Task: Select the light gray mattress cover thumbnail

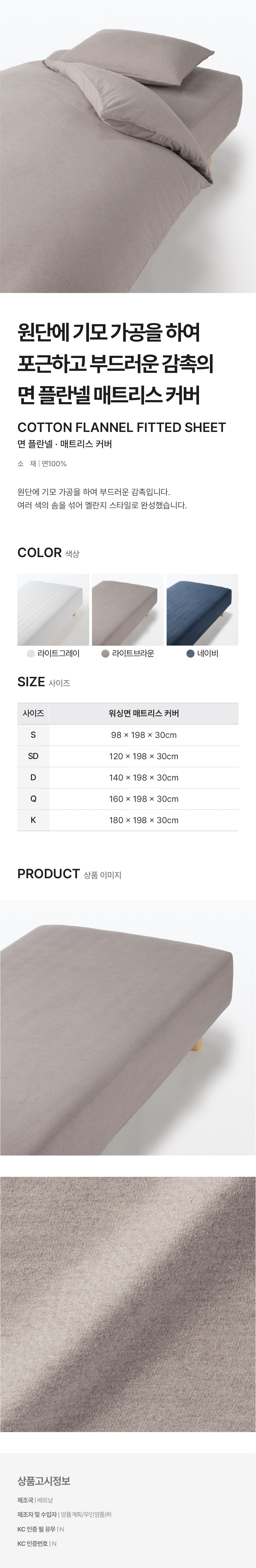Action: [53, 609]
